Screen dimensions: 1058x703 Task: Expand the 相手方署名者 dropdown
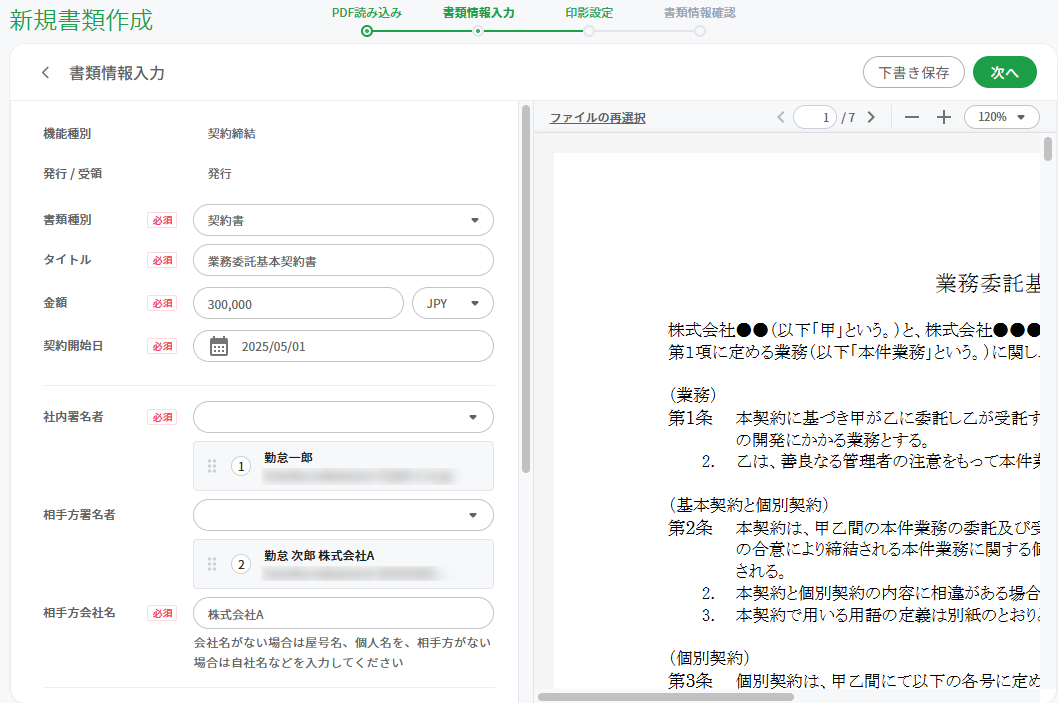point(343,515)
